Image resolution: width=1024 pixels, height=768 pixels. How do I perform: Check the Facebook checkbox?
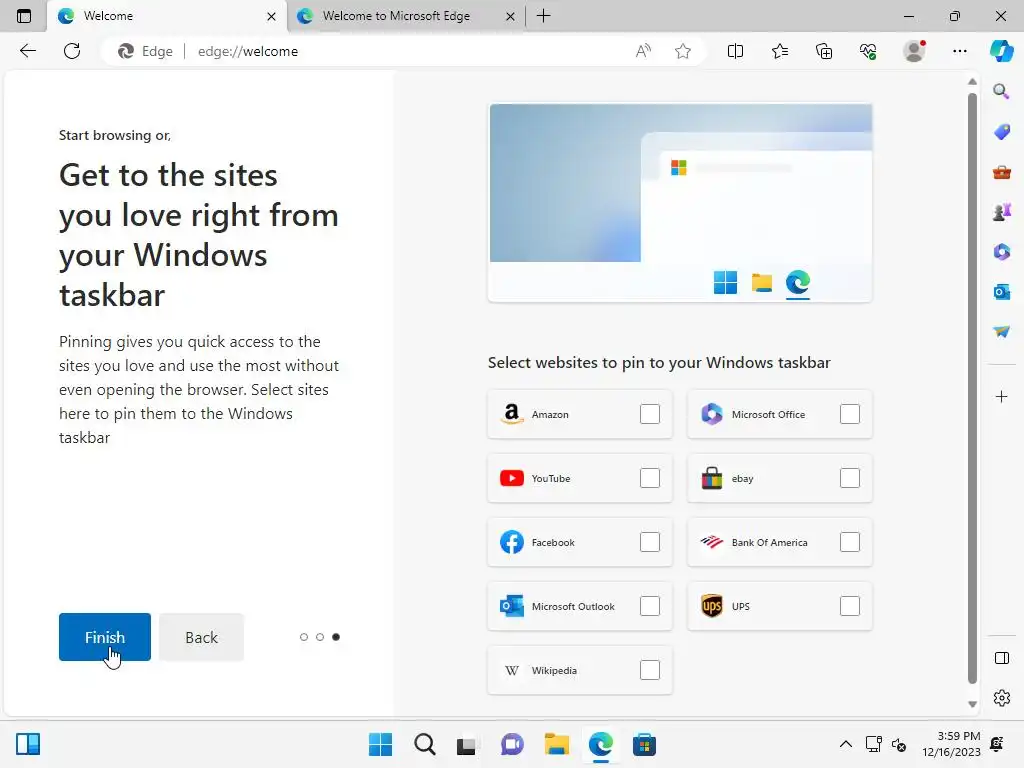pos(650,542)
